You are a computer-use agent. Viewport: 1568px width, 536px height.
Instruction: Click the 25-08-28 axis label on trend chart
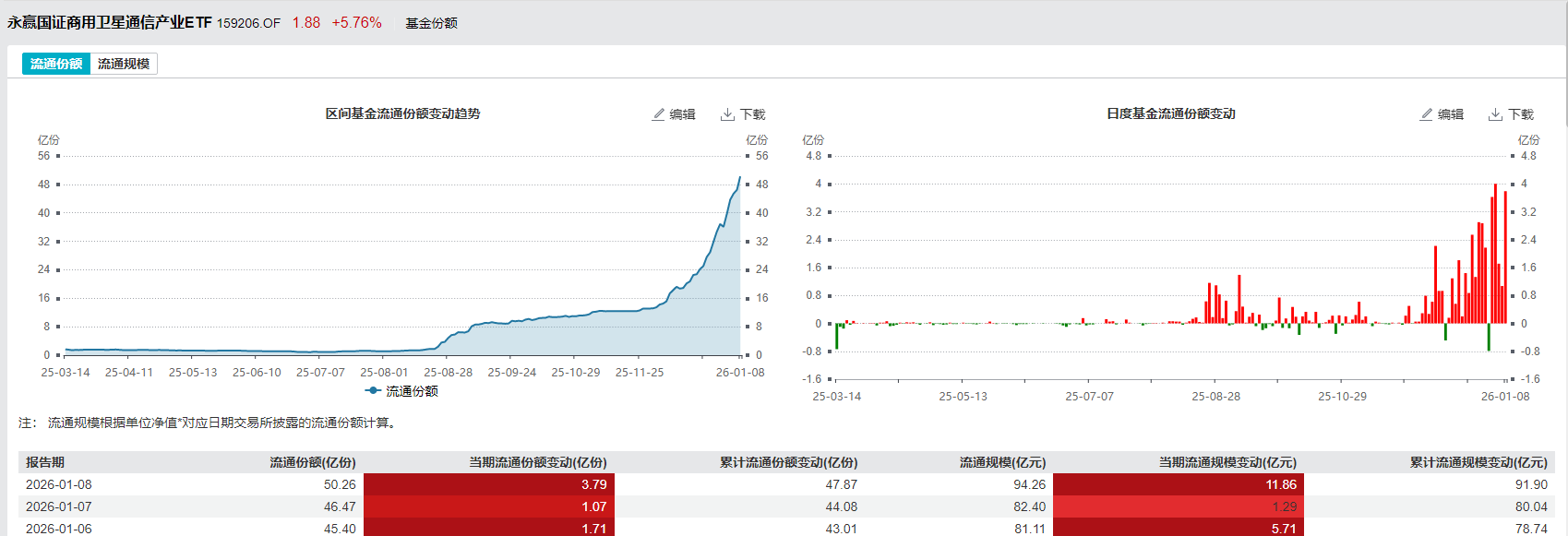(448, 373)
